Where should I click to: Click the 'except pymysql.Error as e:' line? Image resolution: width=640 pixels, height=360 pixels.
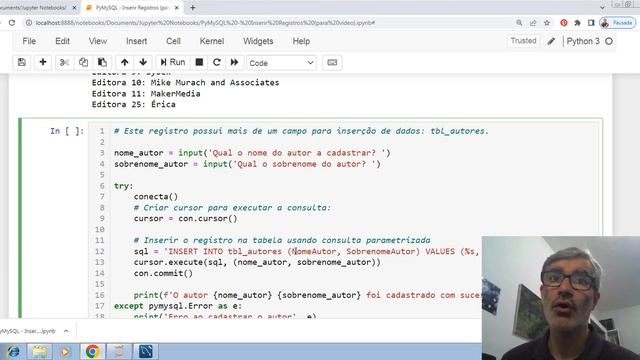pos(178,306)
